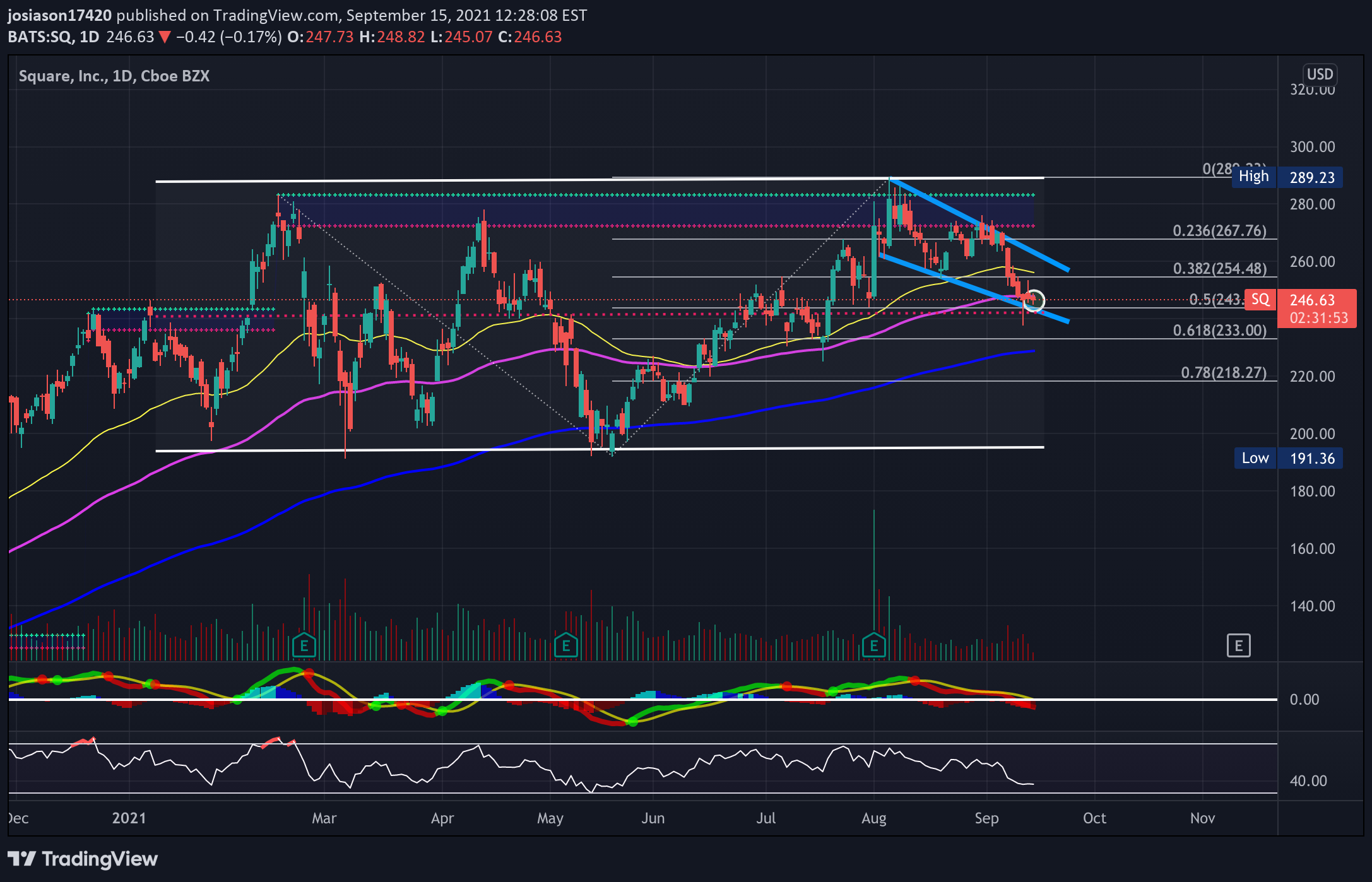Select the 0.236(267.76) Fibonacci level label

click(x=1219, y=231)
